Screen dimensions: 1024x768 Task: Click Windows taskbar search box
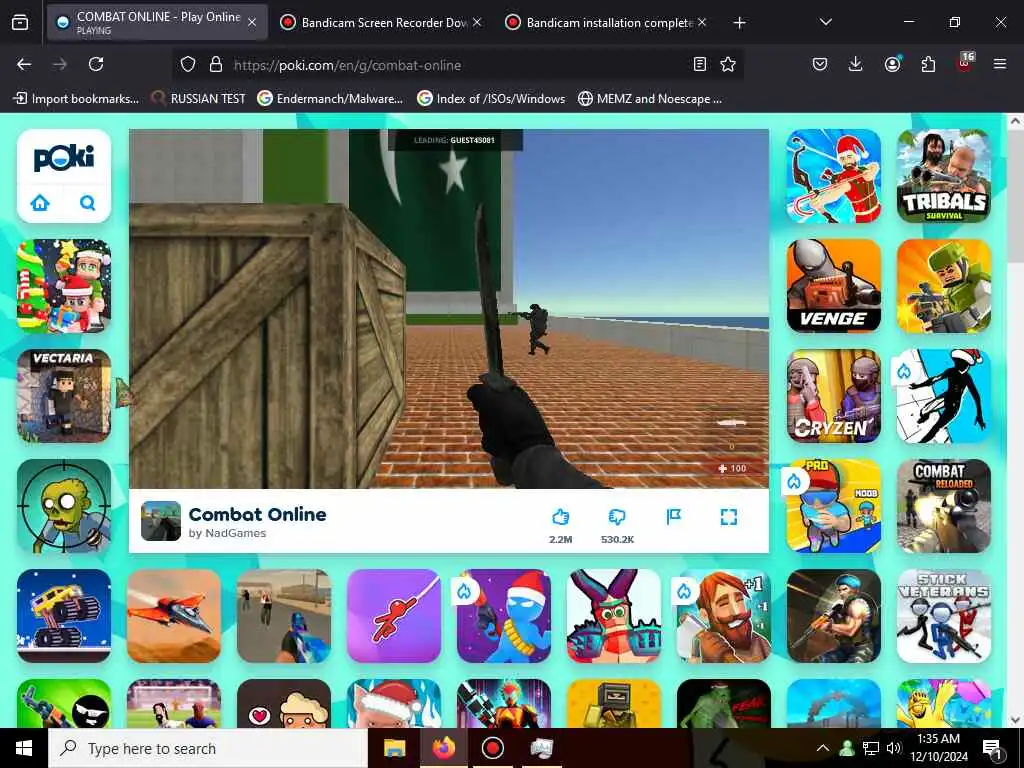[x=208, y=748]
